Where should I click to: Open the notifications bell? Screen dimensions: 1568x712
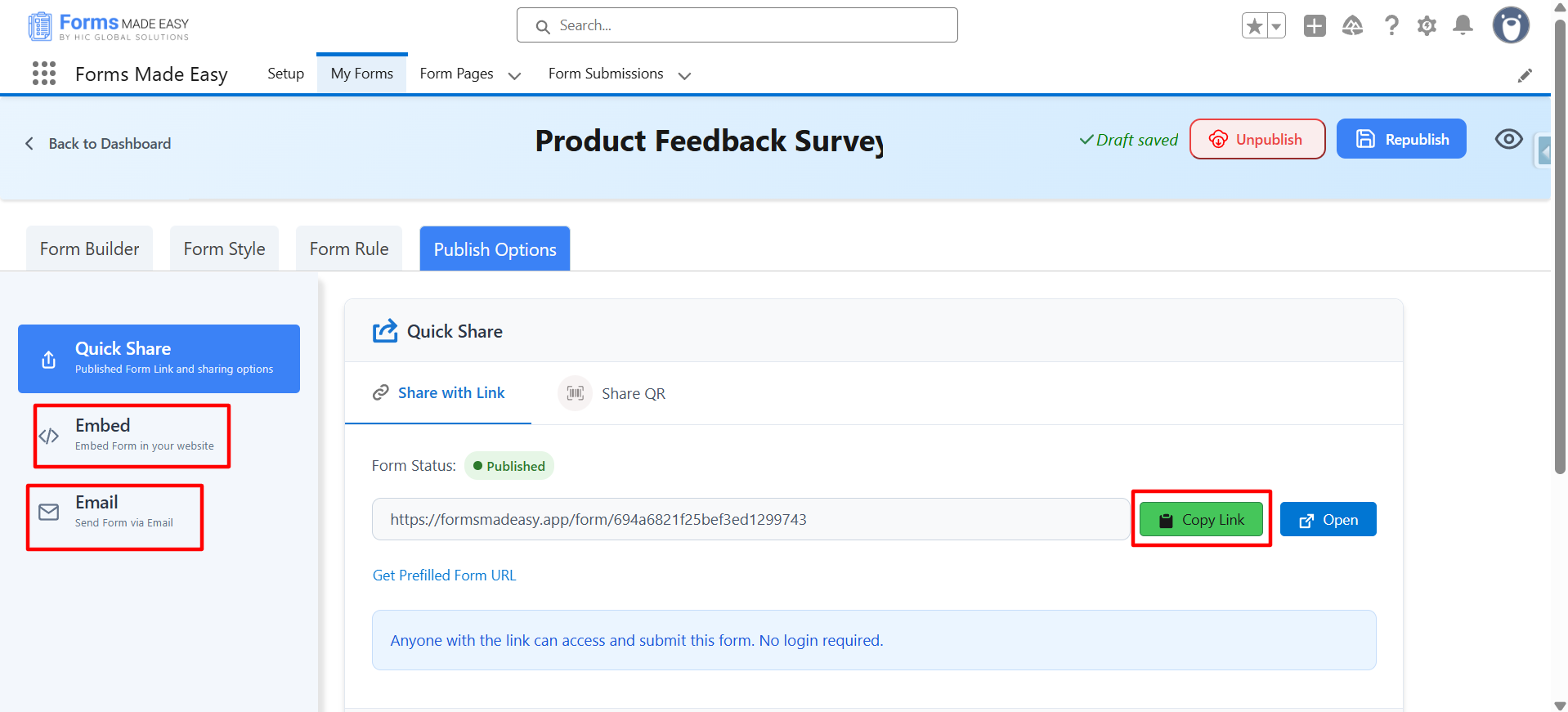1463,26
